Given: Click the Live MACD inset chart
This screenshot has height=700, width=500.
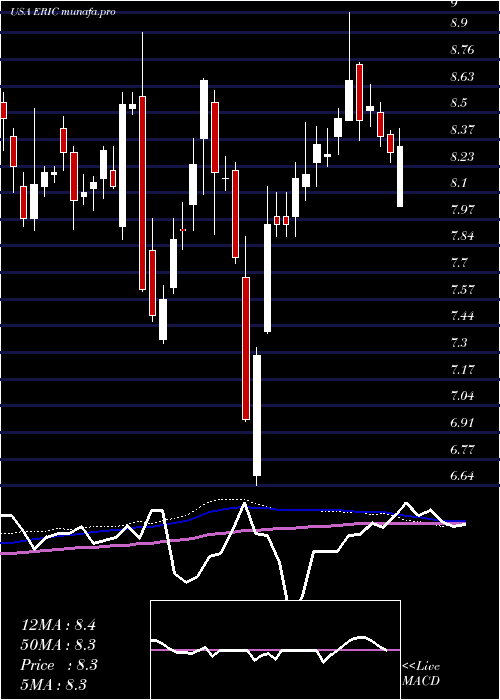Looking at the screenshot, I should [x=275, y=650].
